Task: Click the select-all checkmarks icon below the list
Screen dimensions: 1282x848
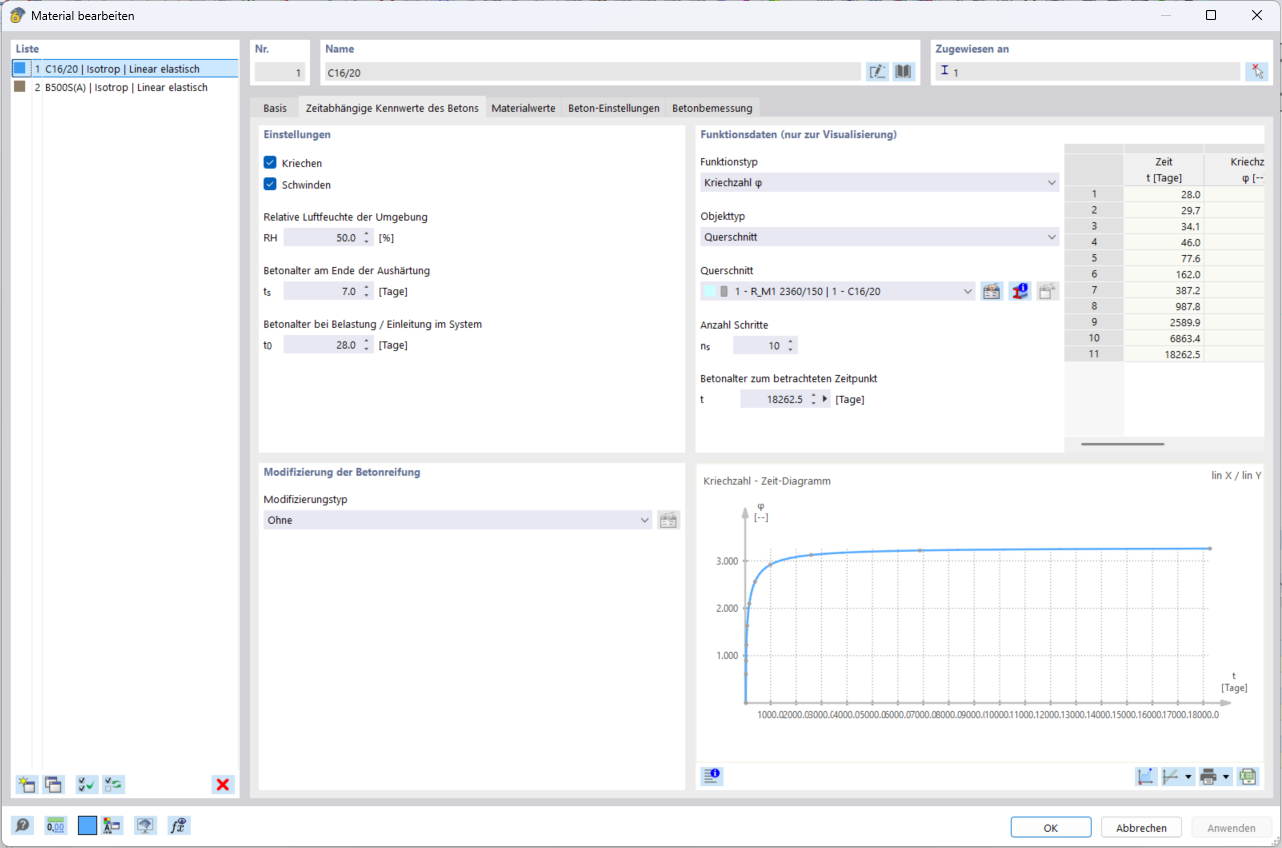Action: coord(87,785)
